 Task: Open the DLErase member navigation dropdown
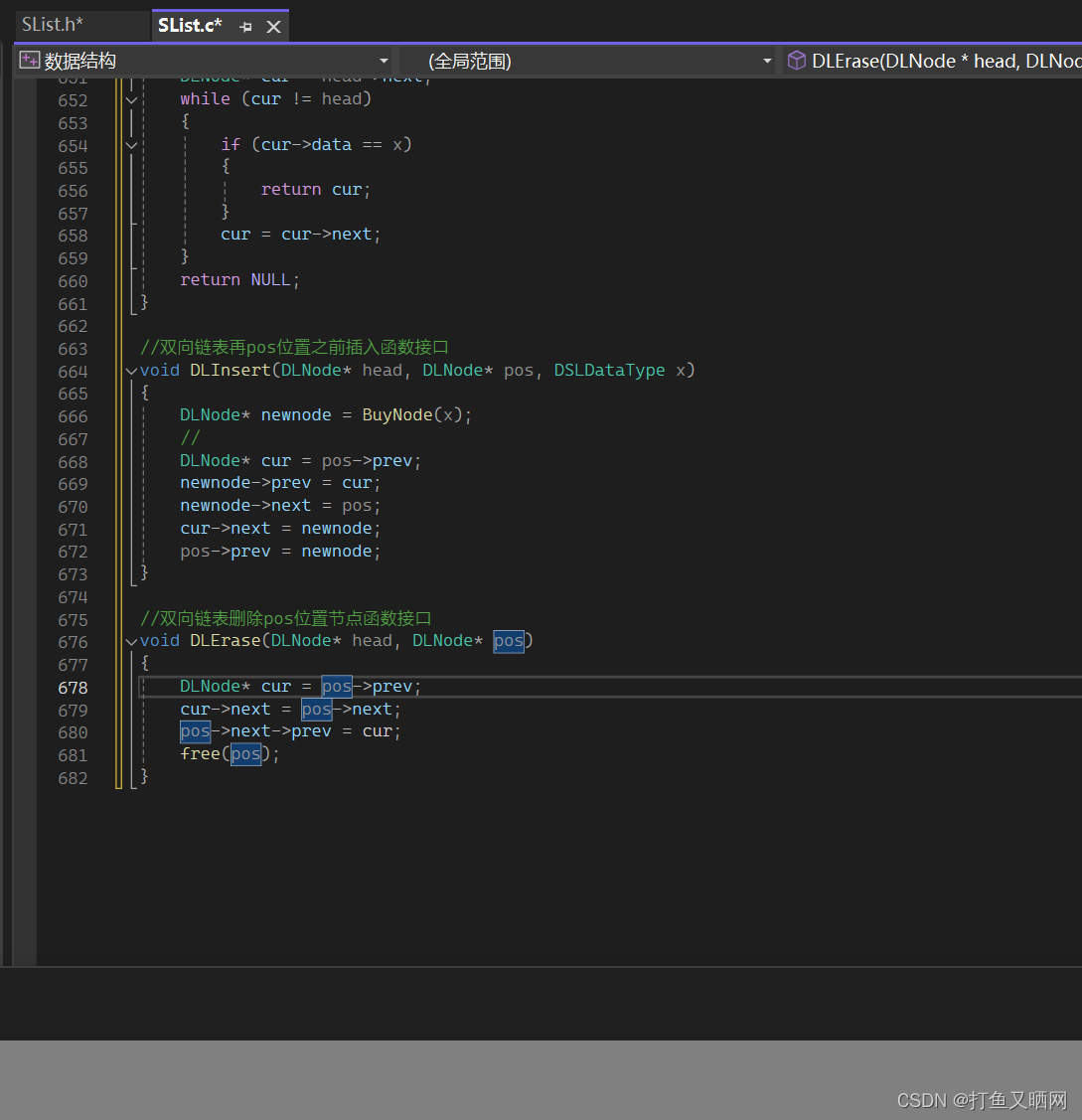[x=933, y=62]
